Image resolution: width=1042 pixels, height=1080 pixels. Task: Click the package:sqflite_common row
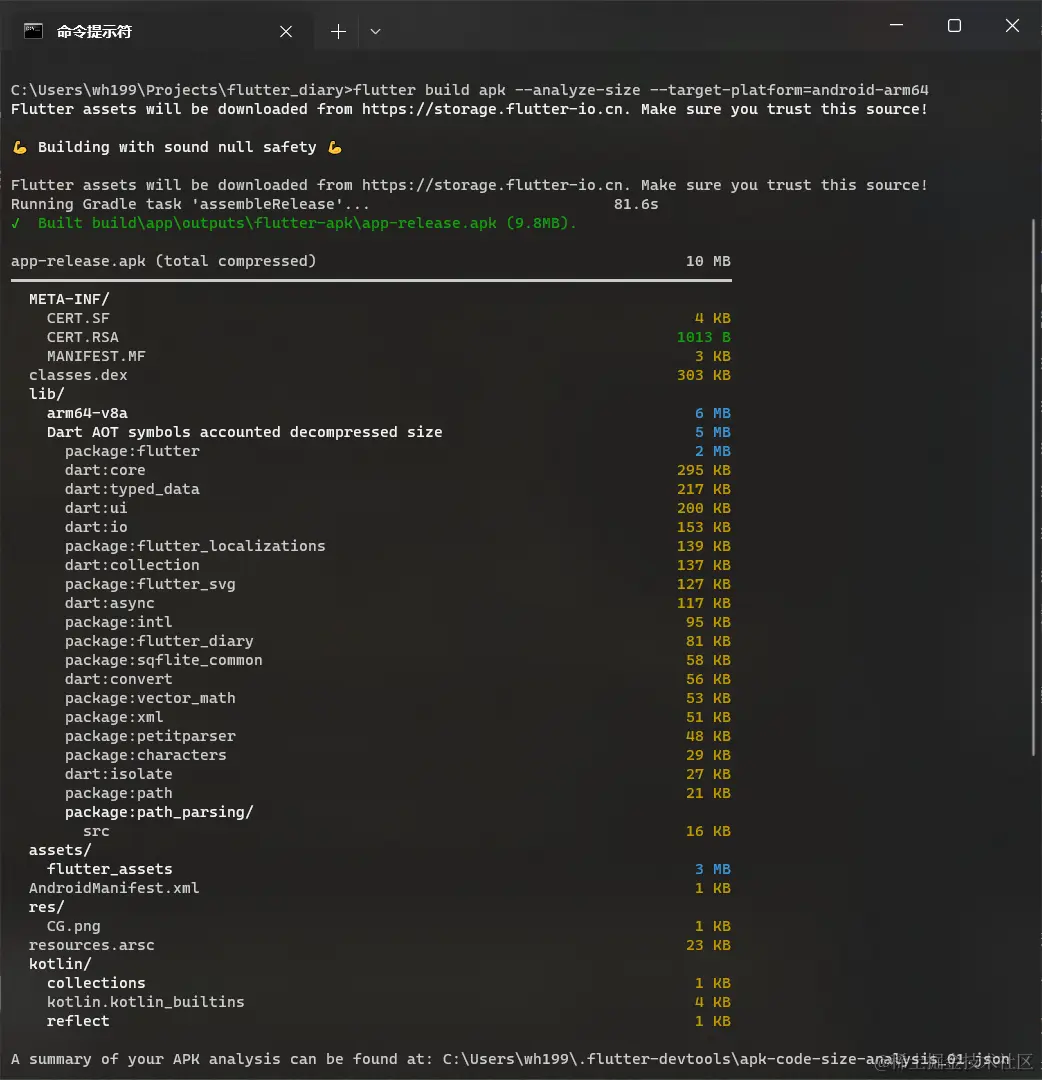[x=397, y=660]
